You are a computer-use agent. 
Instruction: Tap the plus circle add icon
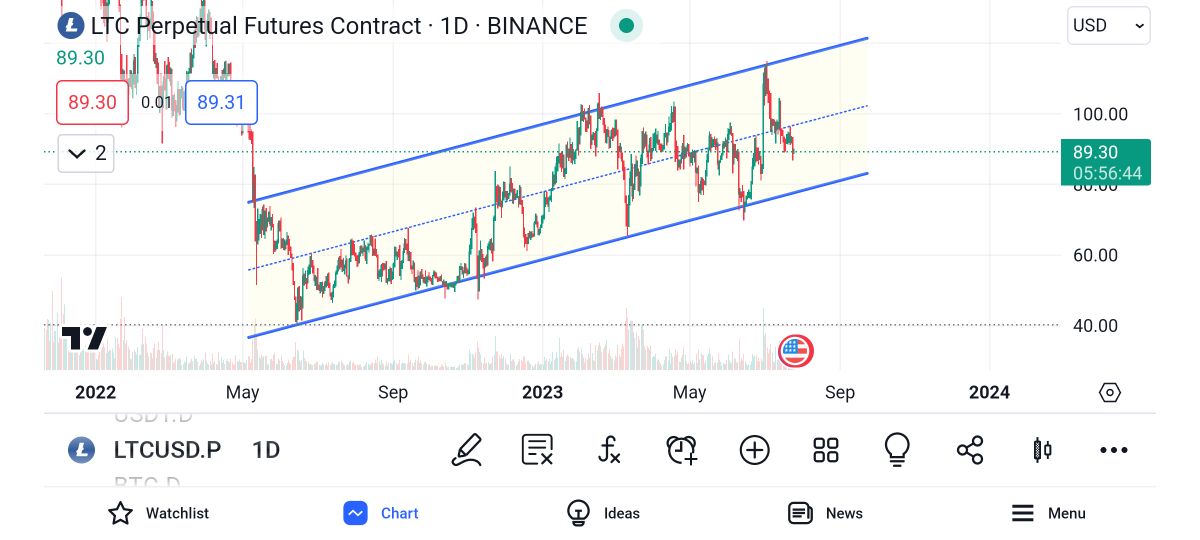[x=754, y=450]
